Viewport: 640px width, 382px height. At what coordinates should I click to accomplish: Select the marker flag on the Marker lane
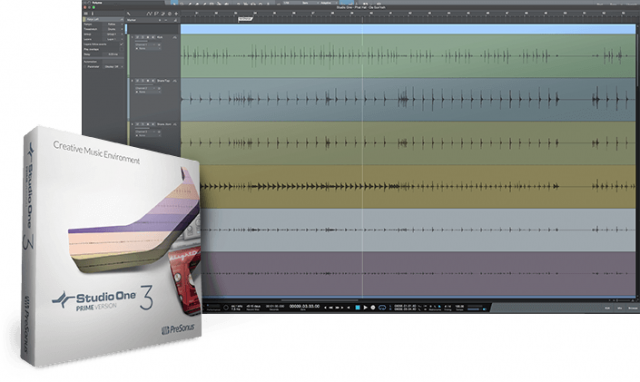tap(245, 19)
